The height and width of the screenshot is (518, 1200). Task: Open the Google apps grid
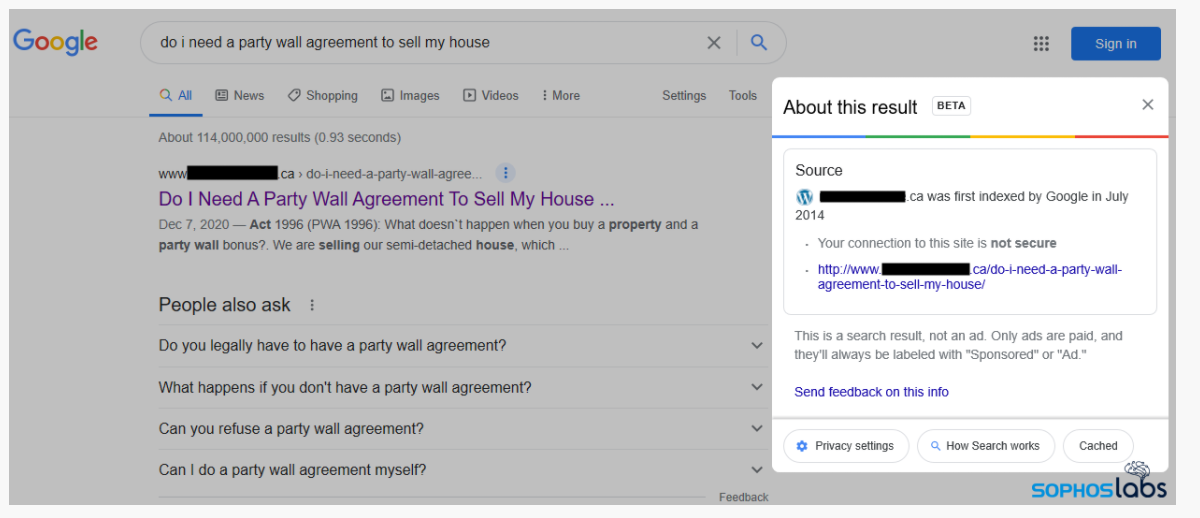(x=1041, y=43)
